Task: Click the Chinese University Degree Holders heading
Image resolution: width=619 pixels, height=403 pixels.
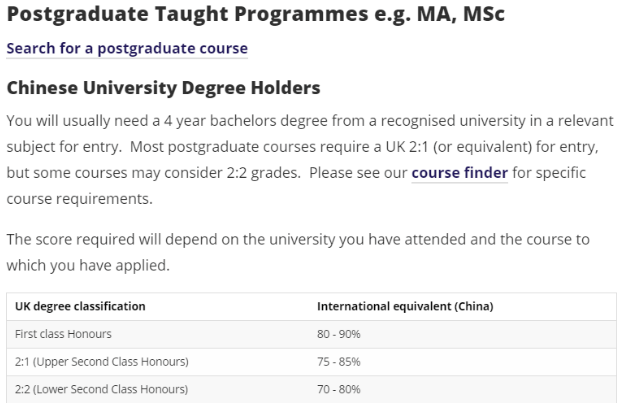Action: point(163,88)
